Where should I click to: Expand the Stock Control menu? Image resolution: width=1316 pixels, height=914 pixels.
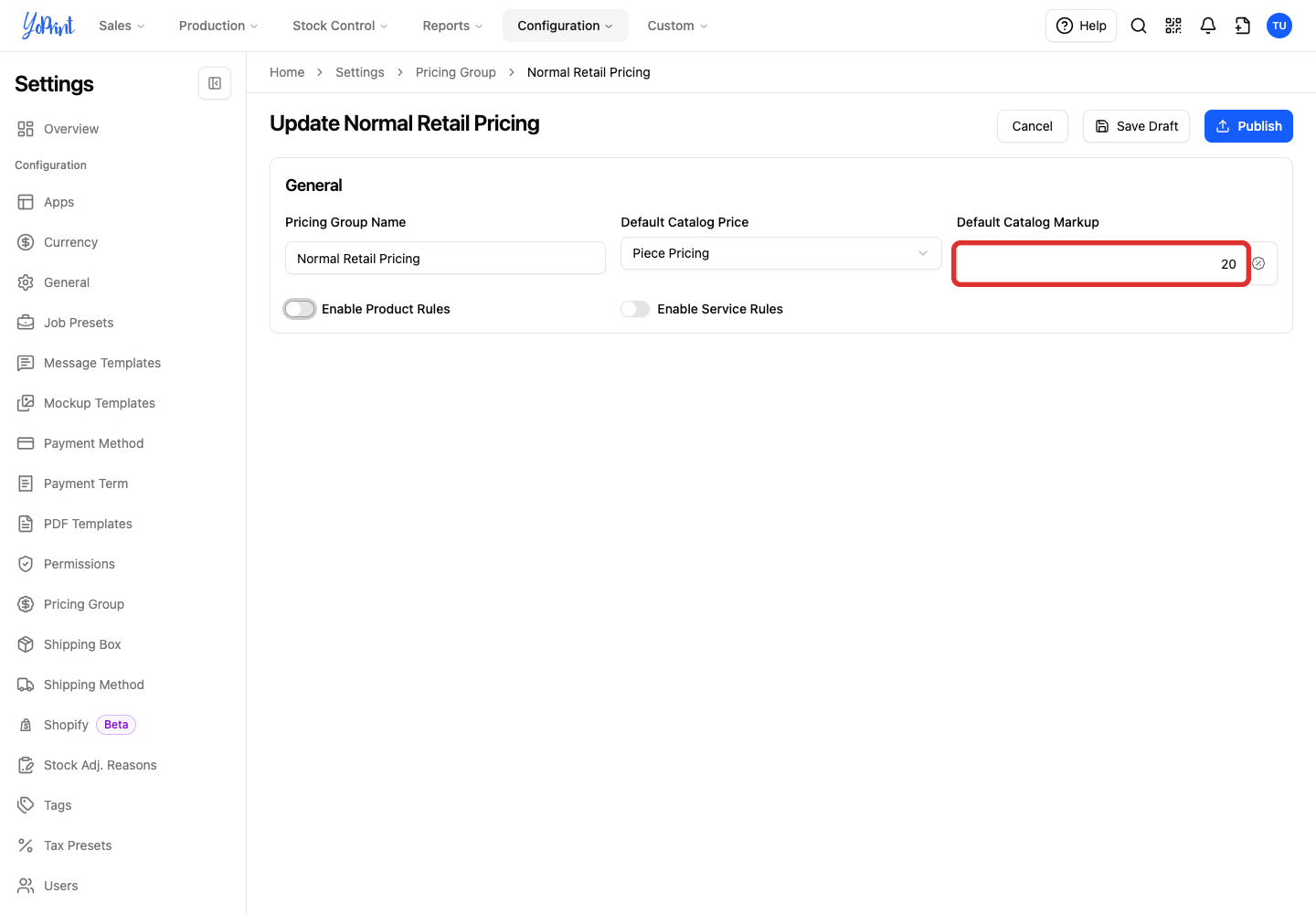340,26
